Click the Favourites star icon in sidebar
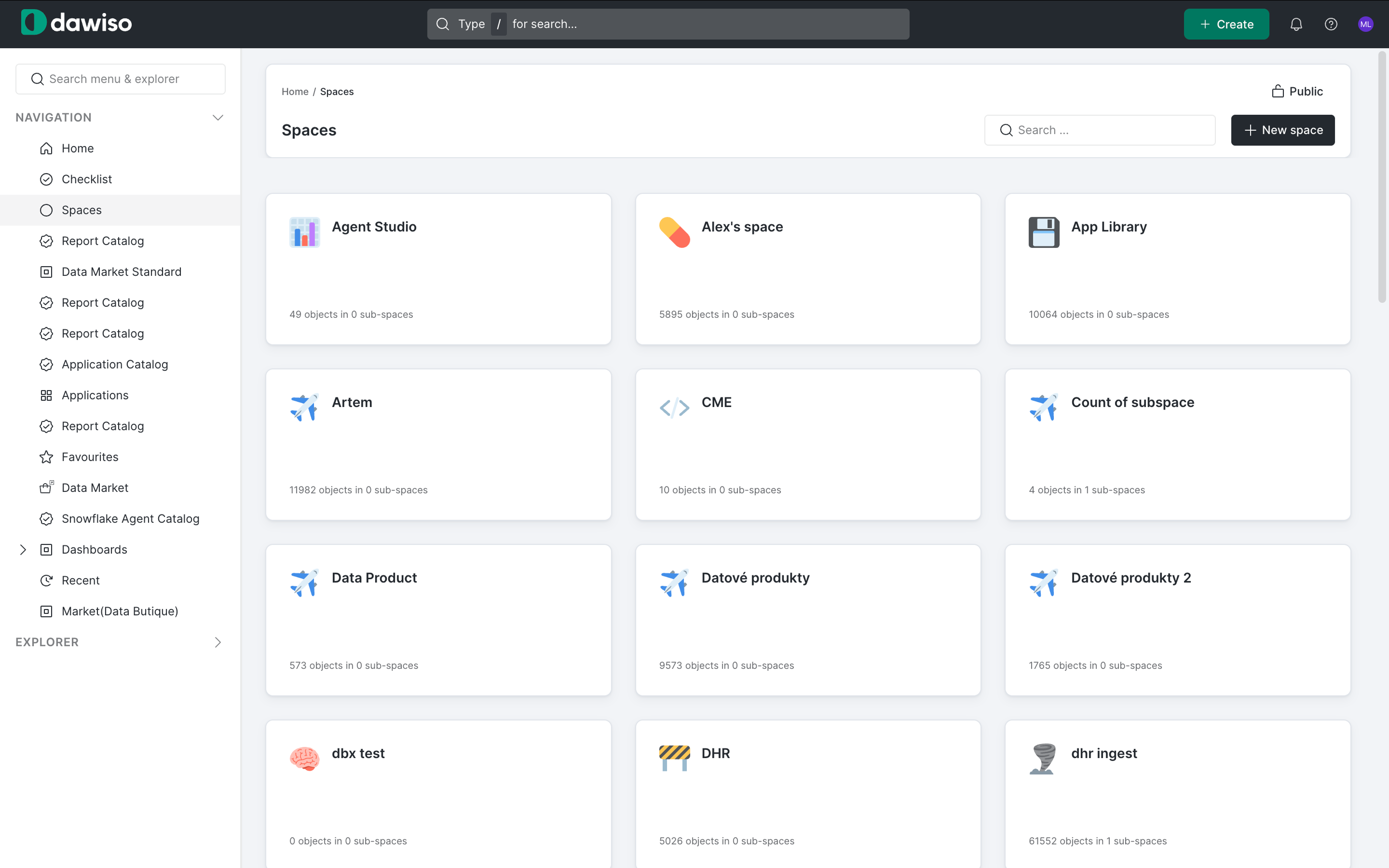This screenshot has width=1389, height=868. [46, 457]
